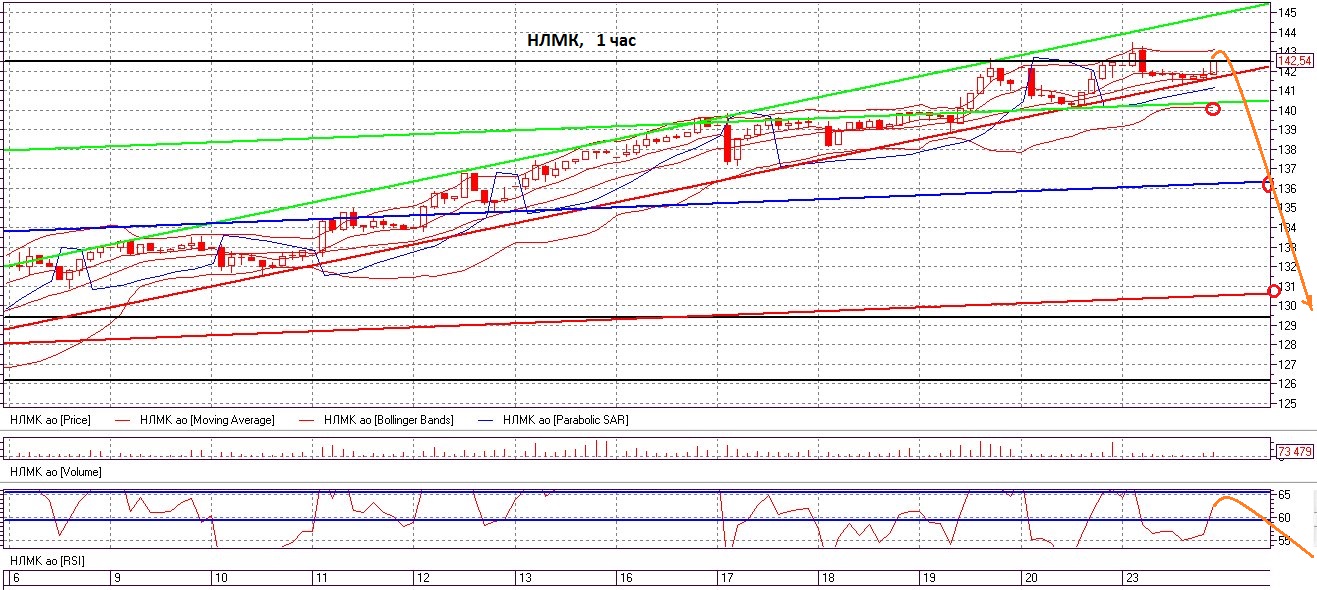Click price axis label 138

1287,149
